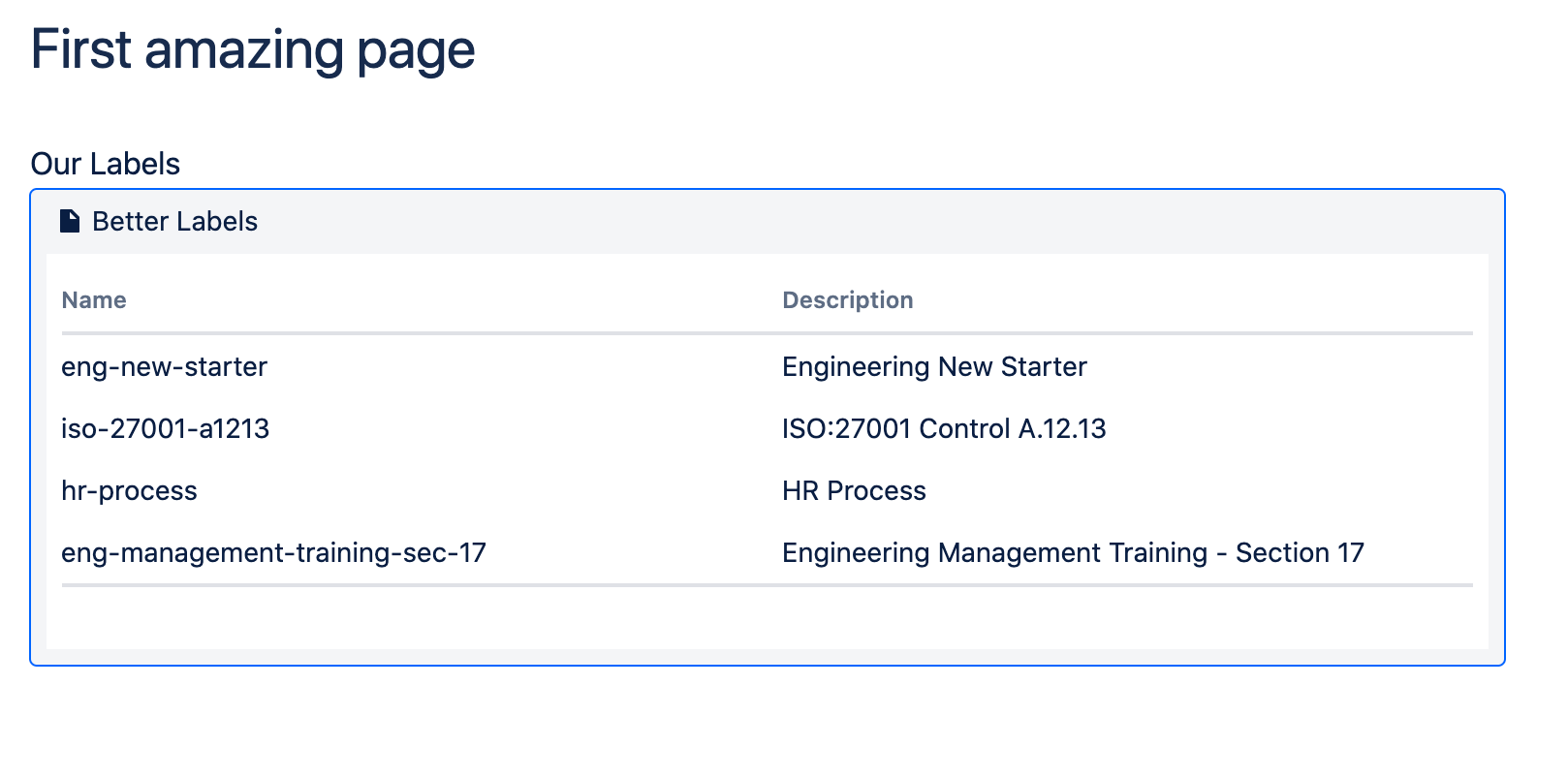Viewport: 1568px width, 779px height.
Task: Click Engineering Management Training - Section 17 description
Action: pyautogui.click(x=1073, y=552)
